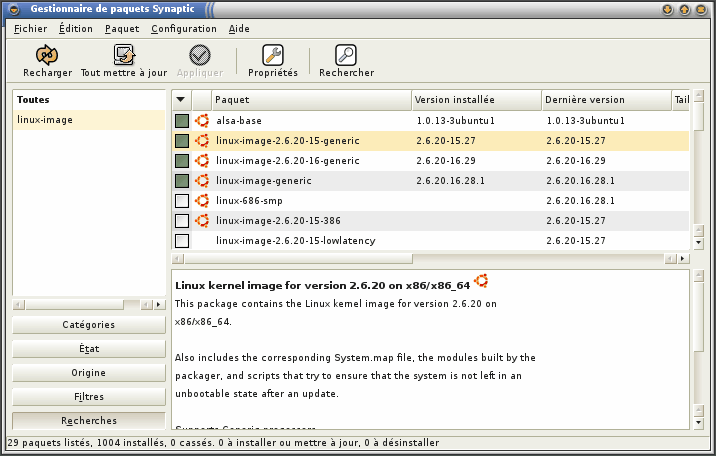Click linux-image-2.6.20-16-generic package name

288,161
